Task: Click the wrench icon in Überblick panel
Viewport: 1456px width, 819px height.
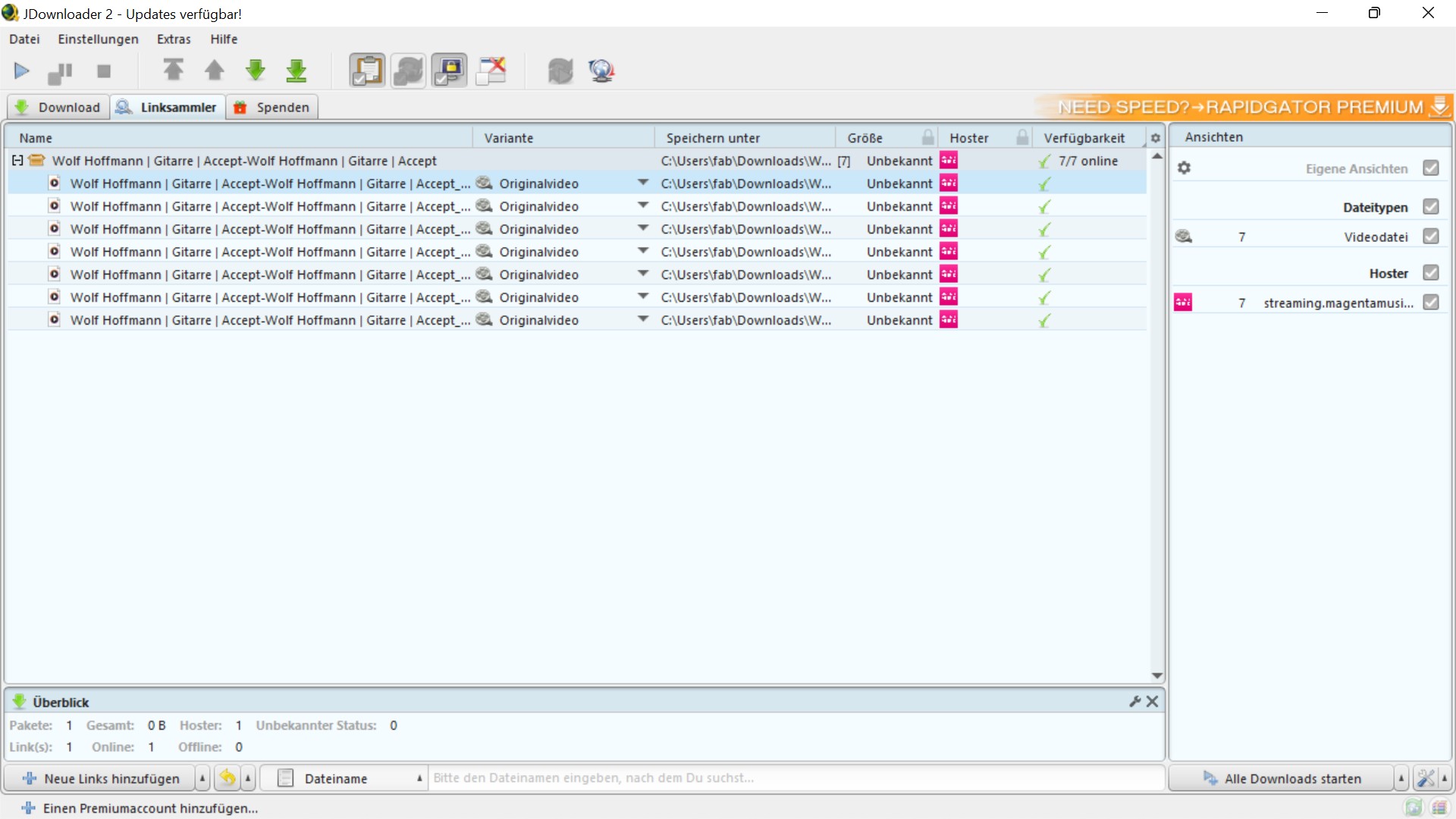Action: [1134, 701]
